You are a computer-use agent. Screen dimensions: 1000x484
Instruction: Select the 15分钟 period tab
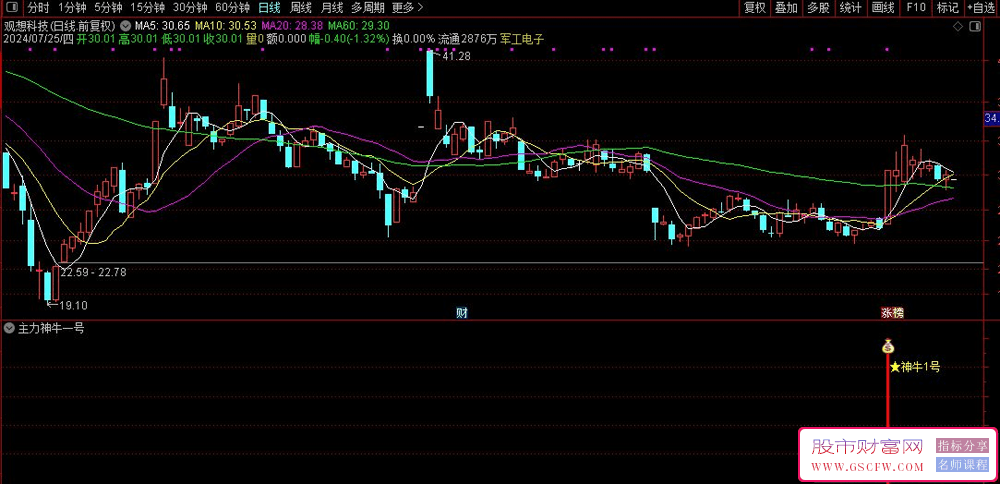tap(147, 8)
